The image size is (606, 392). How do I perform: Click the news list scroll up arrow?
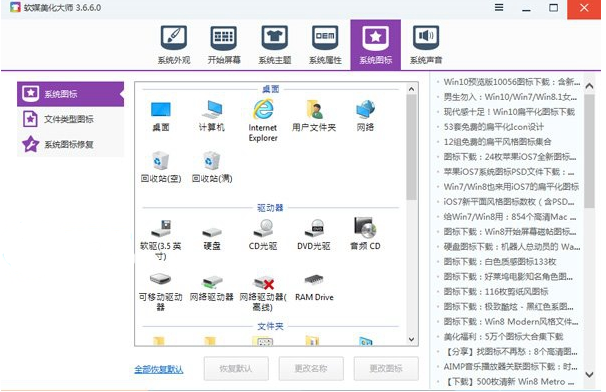click(589, 86)
